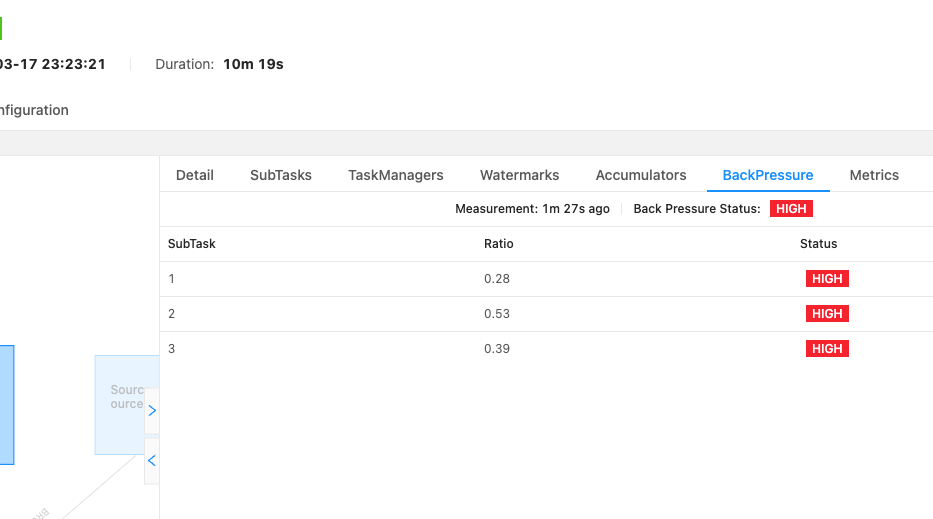
Task: Switch to the SubTasks tab
Action: pos(281,175)
